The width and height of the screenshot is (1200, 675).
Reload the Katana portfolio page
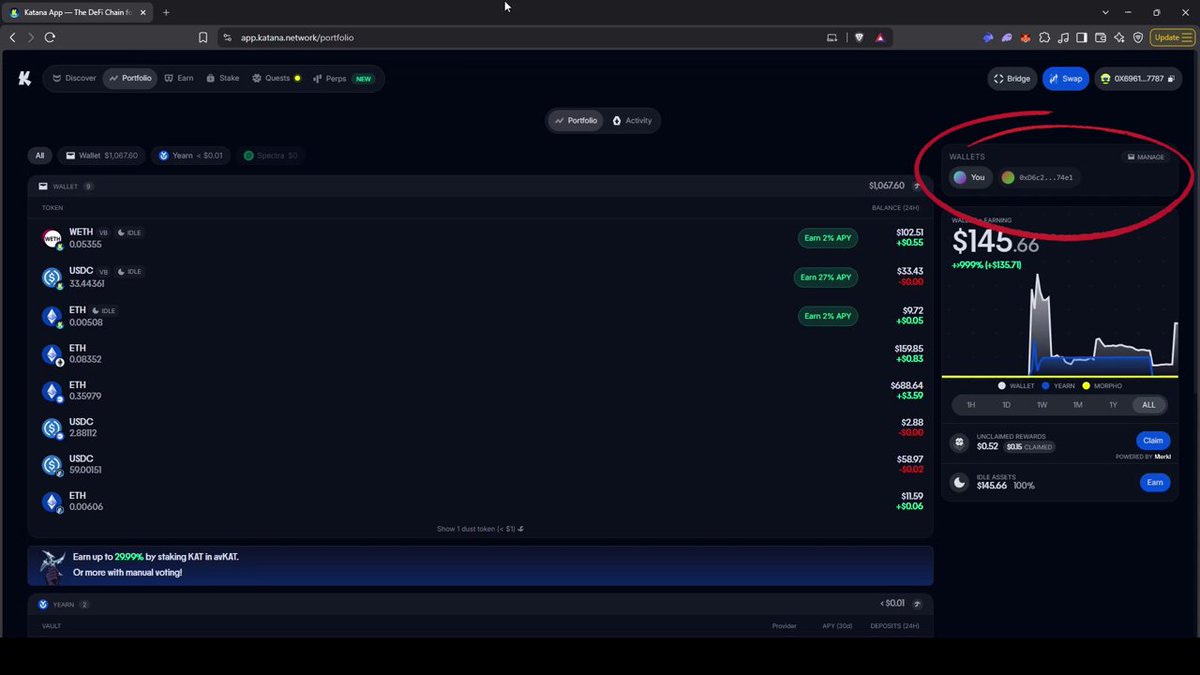(x=49, y=37)
